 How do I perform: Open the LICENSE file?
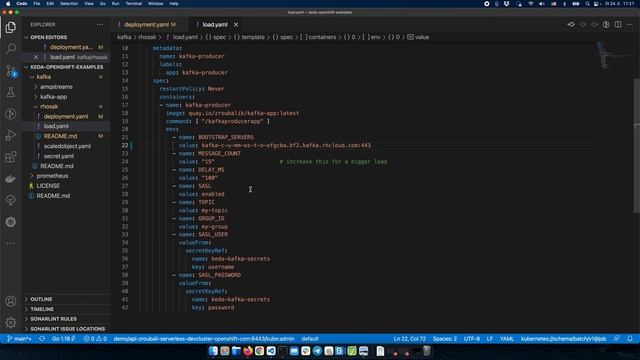point(48,186)
